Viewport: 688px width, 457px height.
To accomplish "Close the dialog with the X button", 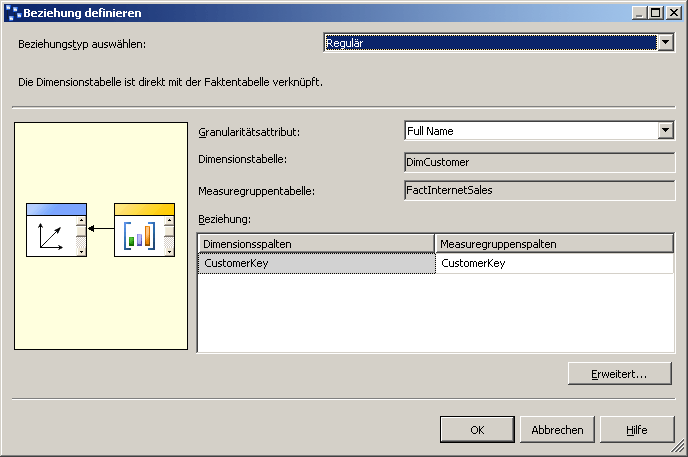I will [673, 13].
